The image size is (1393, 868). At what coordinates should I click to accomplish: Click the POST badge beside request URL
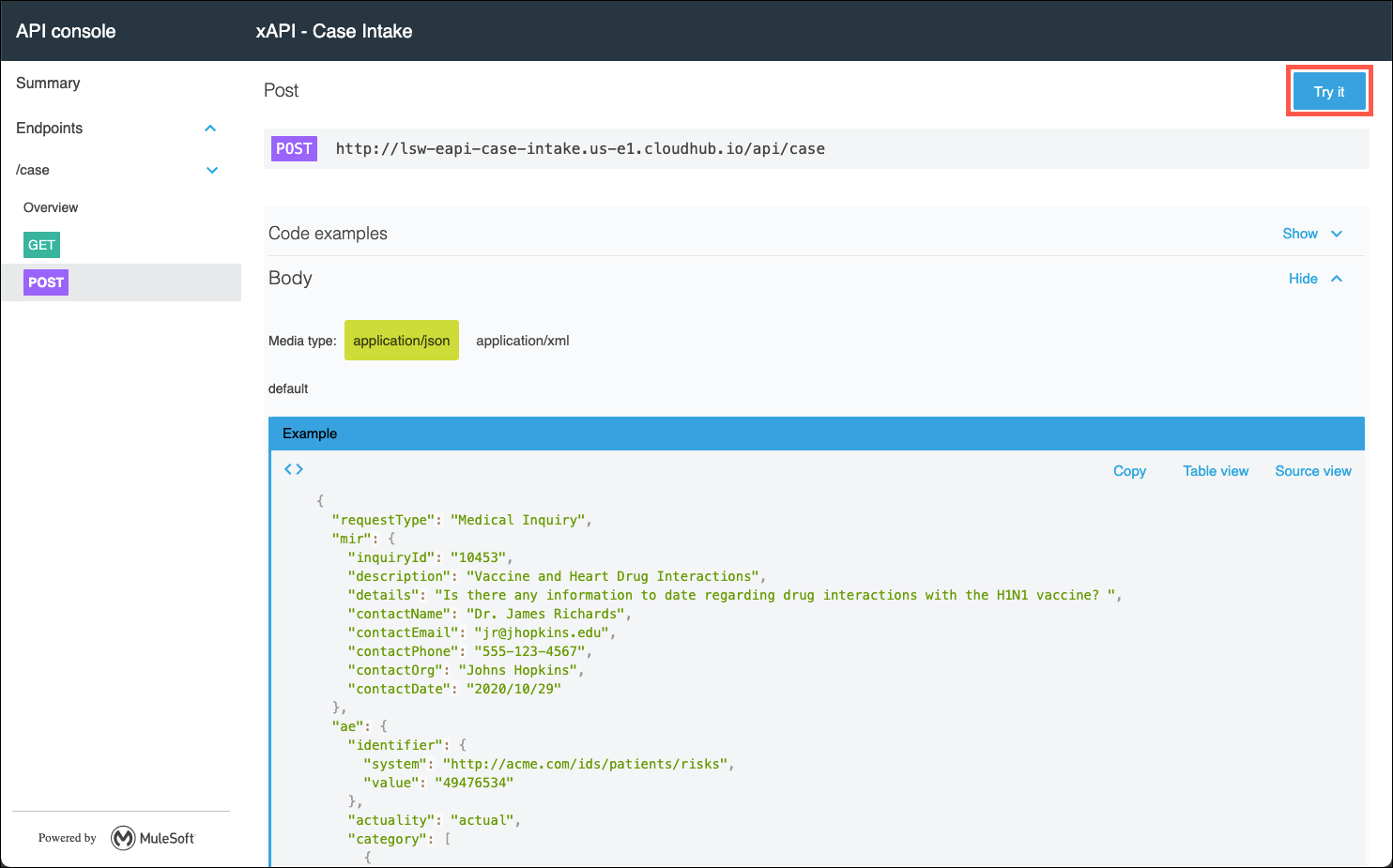coord(294,148)
